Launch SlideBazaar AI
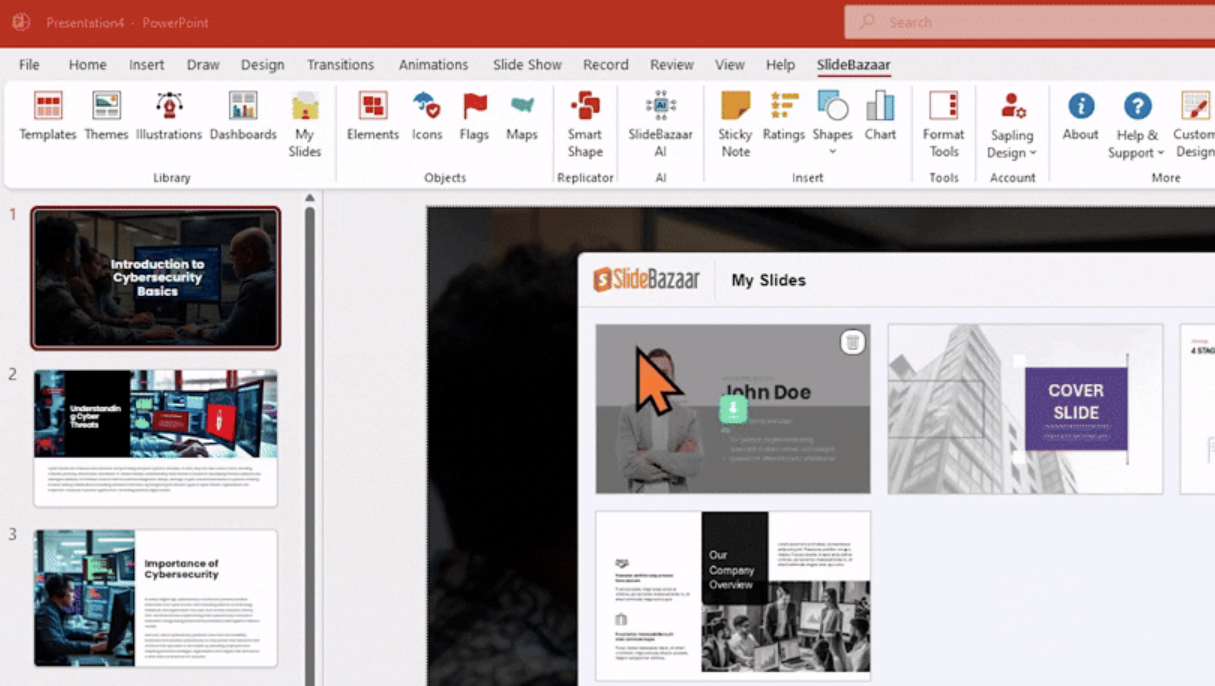1215x686 pixels. tap(660, 124)
